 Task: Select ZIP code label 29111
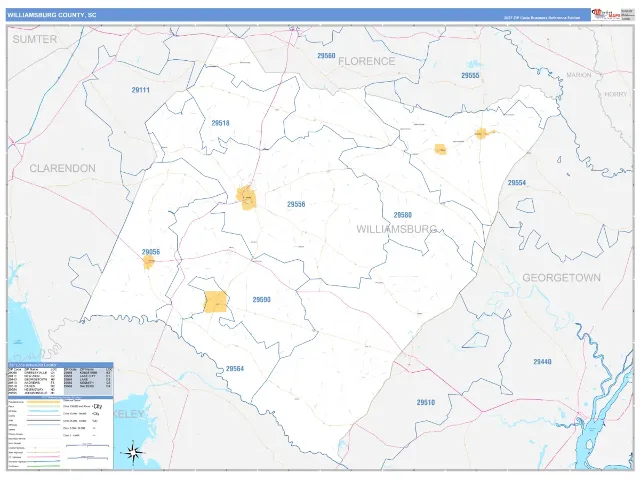click(x=140, y=90)
